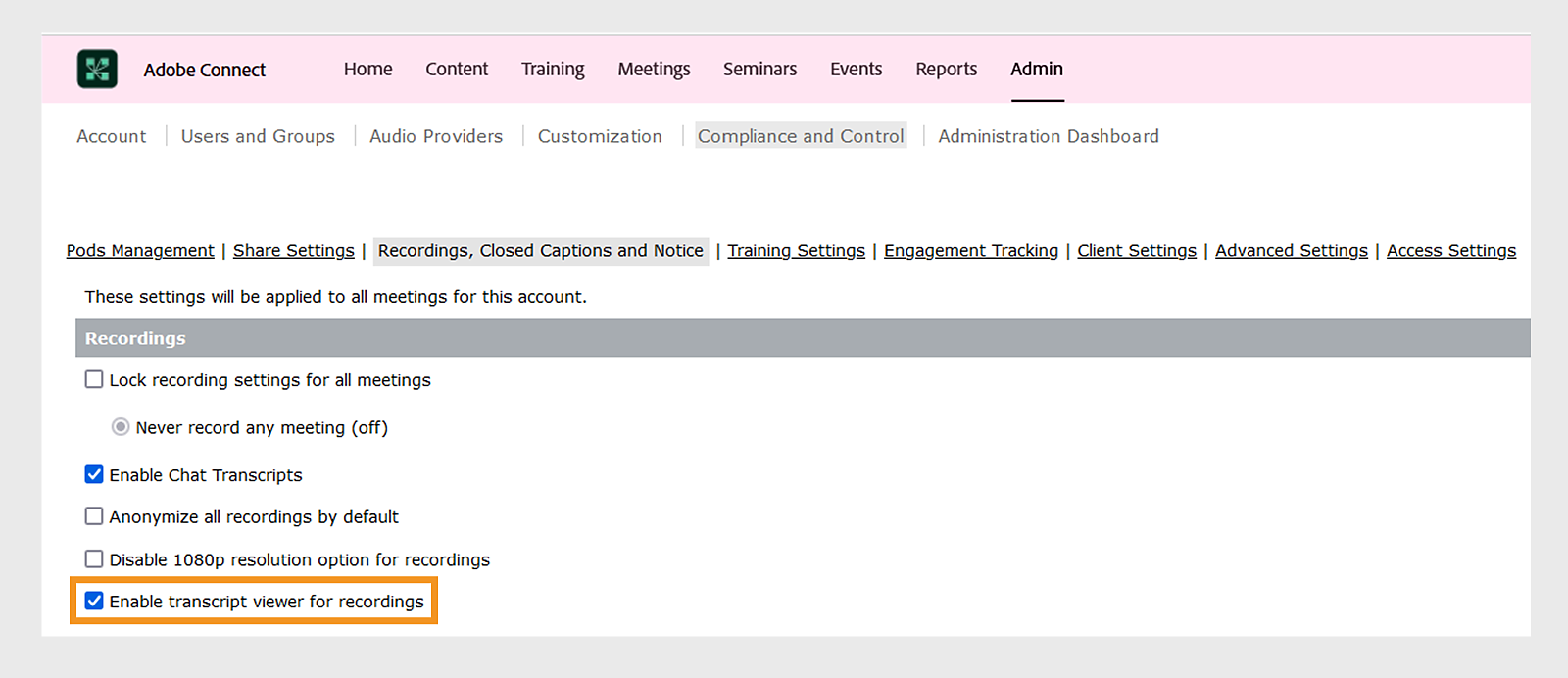Go to the Meetings menu
The image size is (1568, 678).
[x=654, y=70]
